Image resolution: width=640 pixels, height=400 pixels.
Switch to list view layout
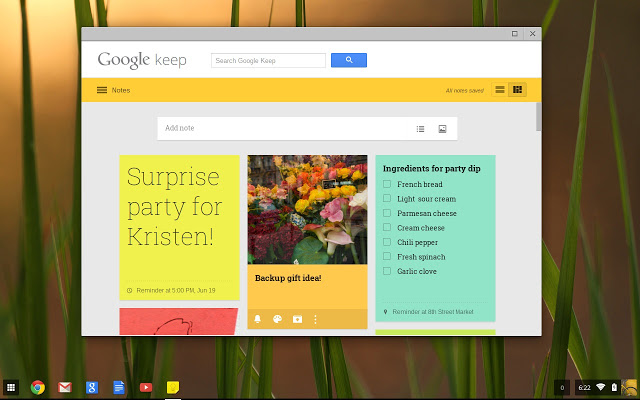tap(500, 90)
